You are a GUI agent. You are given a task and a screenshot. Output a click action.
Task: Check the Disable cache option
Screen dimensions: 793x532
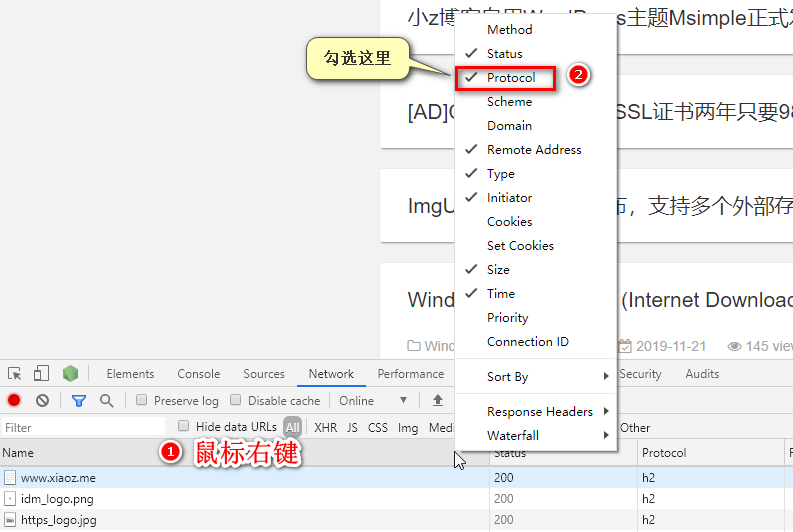point(236,401)
